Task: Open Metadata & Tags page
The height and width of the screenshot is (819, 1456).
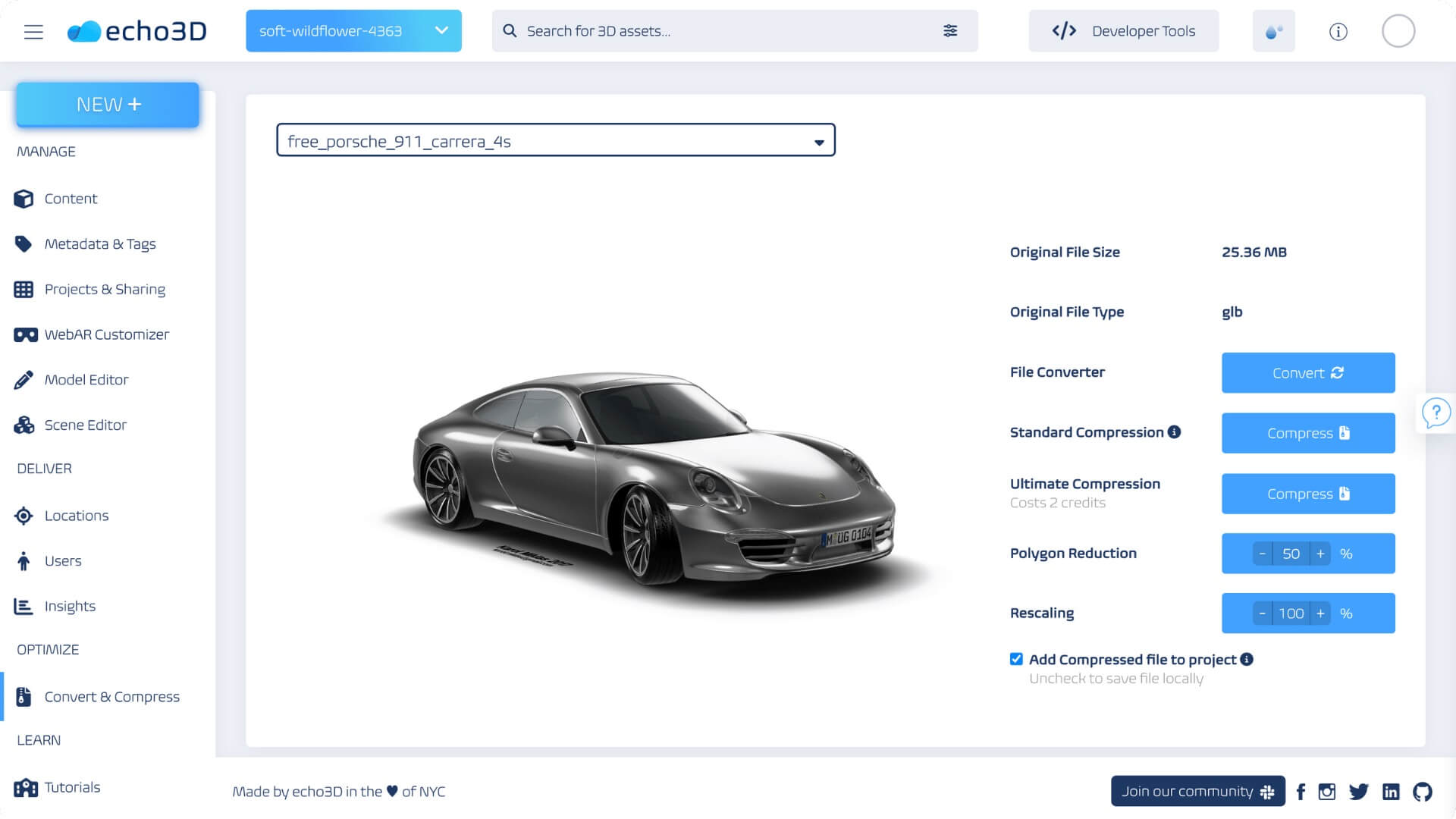Action: click(100, 244)
